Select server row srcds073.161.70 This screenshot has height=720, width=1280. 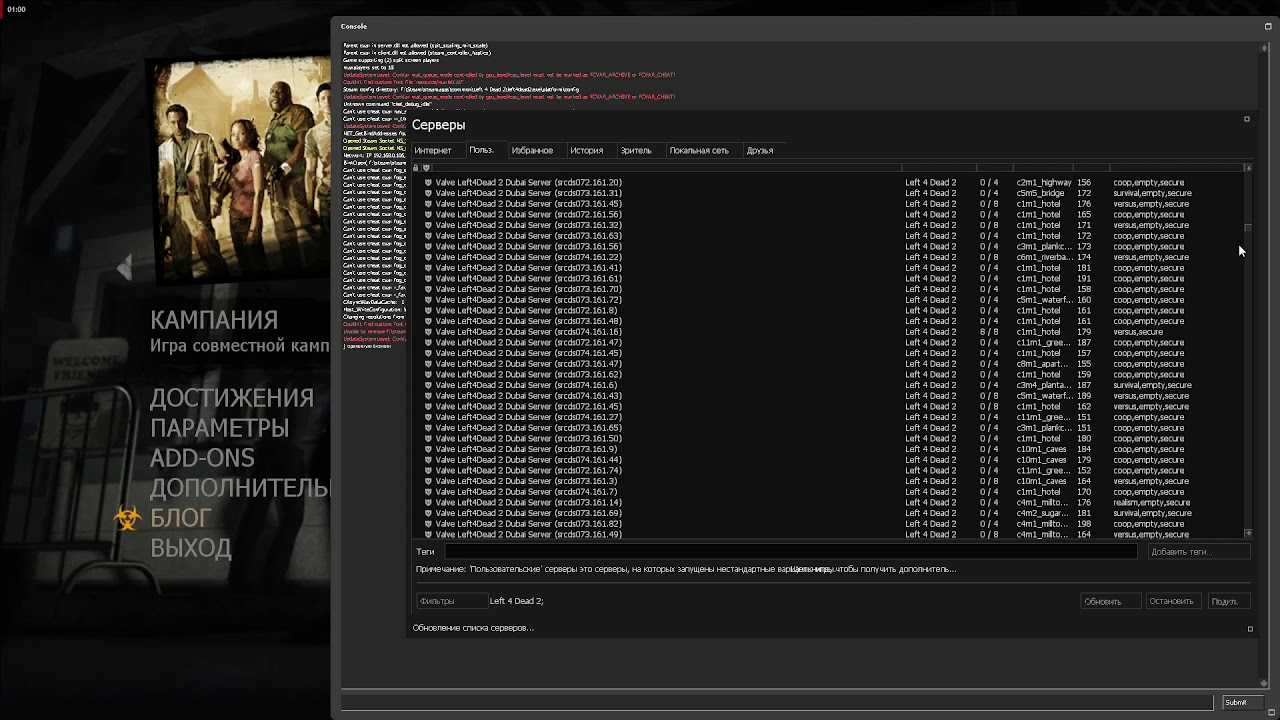830,289
